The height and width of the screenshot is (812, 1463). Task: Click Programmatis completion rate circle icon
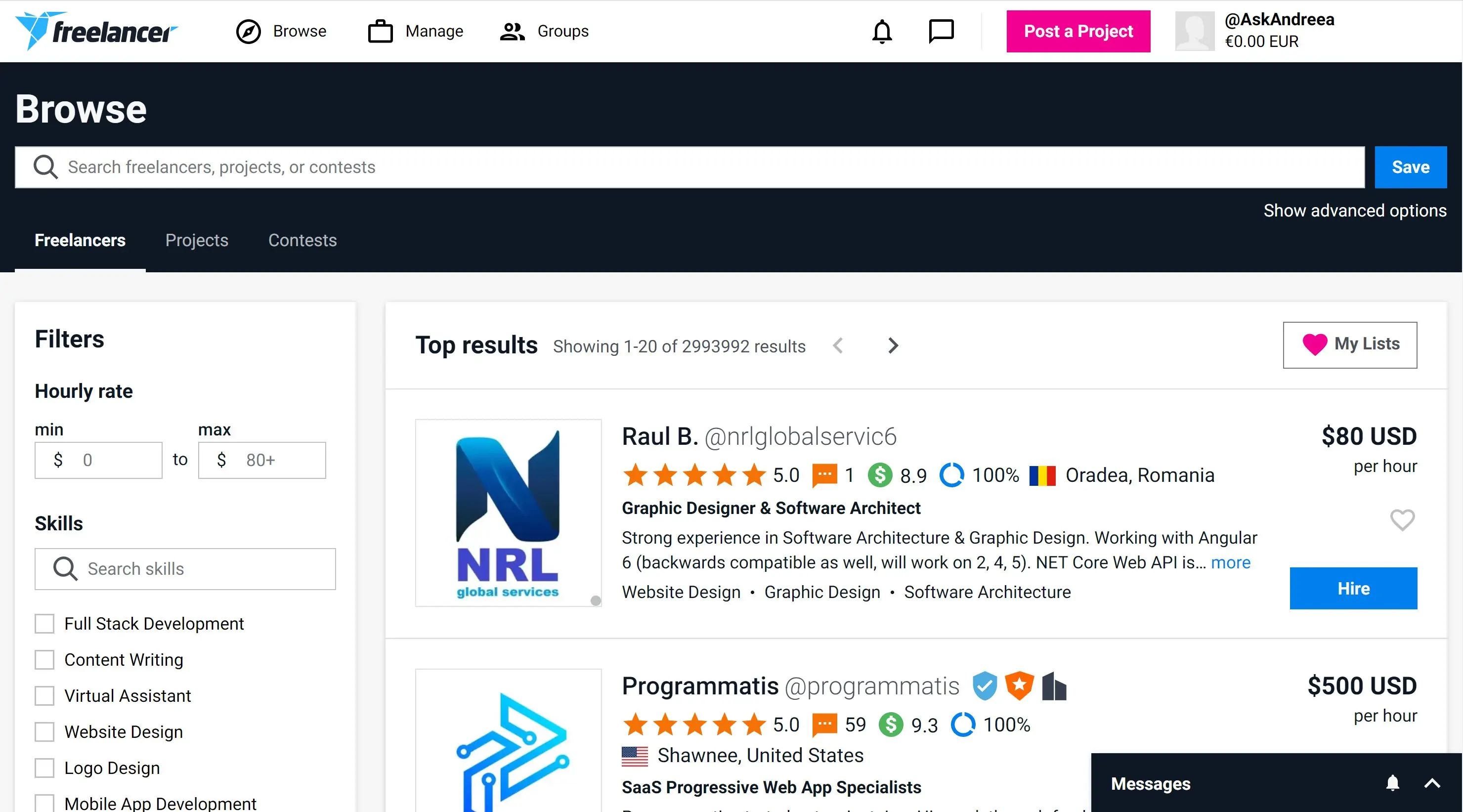[963, 725]
